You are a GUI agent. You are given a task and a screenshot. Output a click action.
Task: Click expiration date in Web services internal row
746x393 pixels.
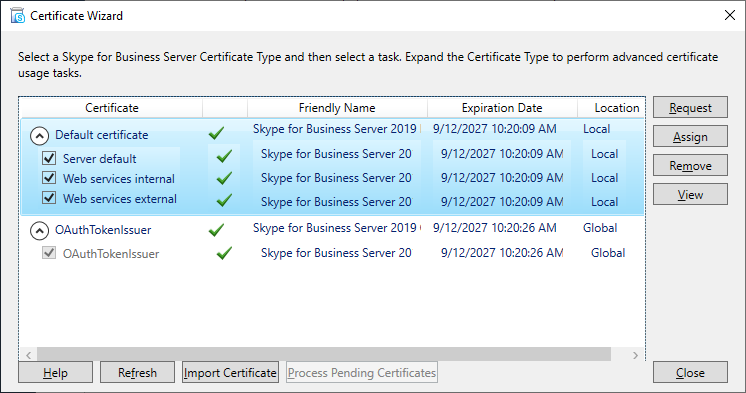(502, 177)
